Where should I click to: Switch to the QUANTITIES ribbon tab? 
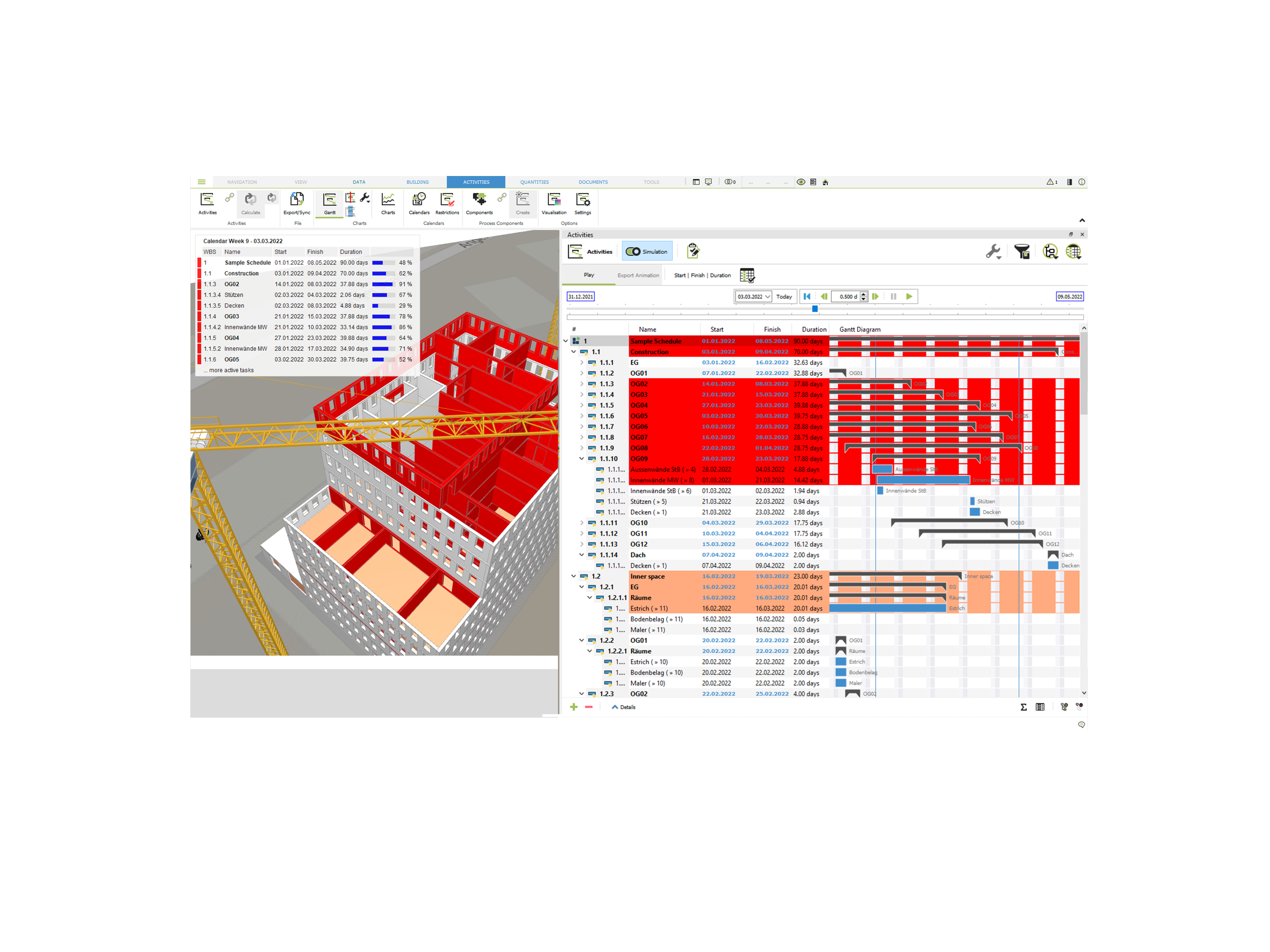[x=534, y=182]
